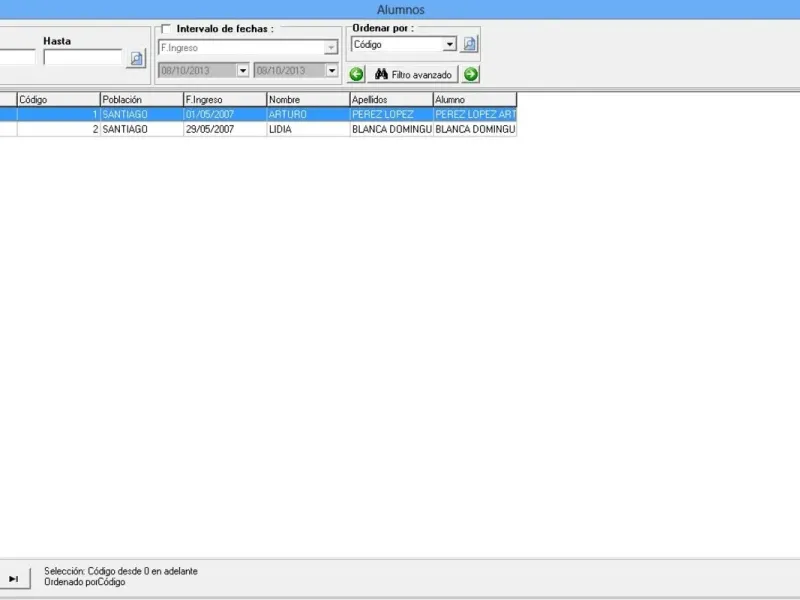Click the Población column header
Viewport: 800px width, 600px height.
click(142, 99)
